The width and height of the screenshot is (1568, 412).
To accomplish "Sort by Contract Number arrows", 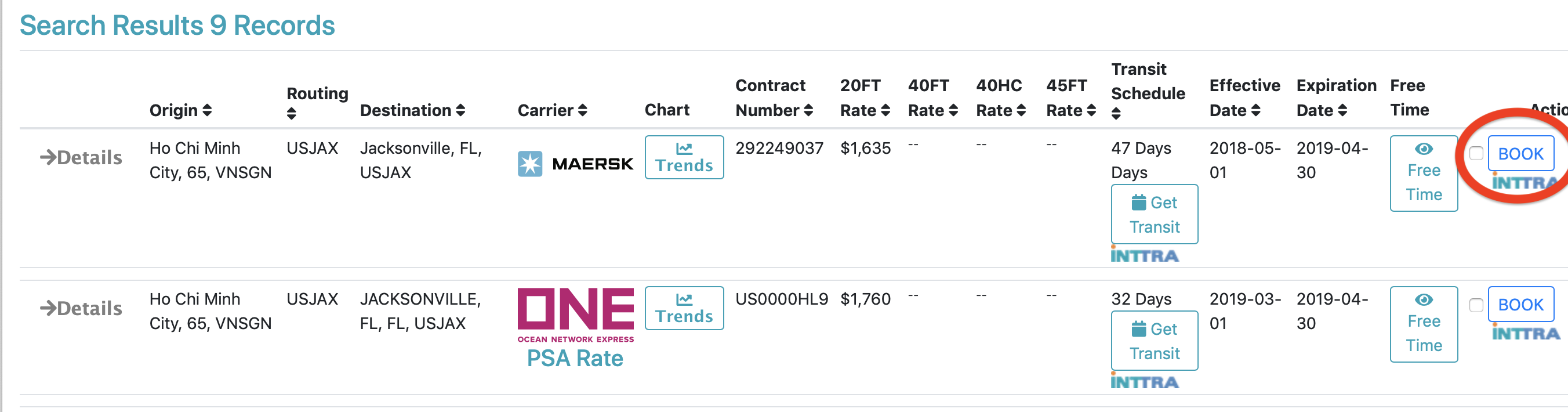I will 808,110.
